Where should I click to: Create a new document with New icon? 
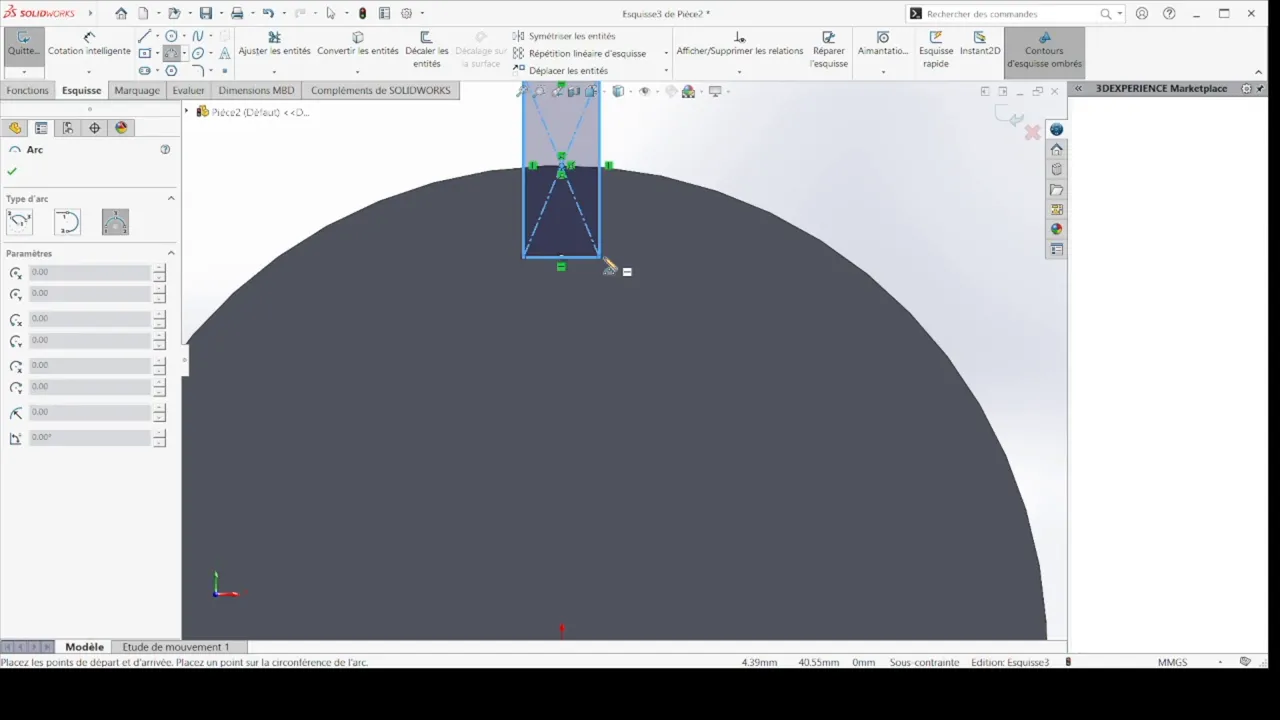tap(143, 13)
